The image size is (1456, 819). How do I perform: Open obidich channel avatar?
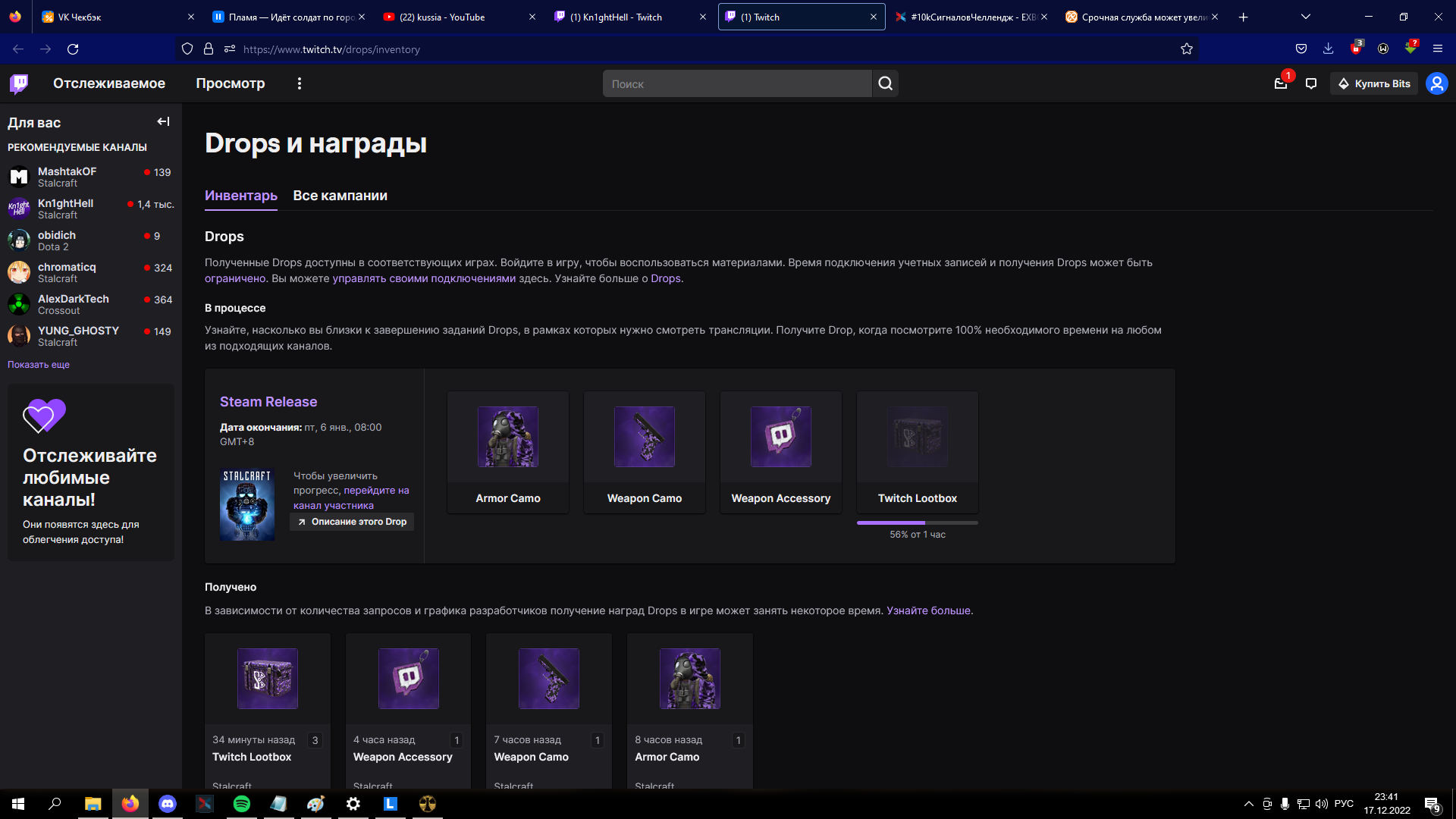click(19, 240)
